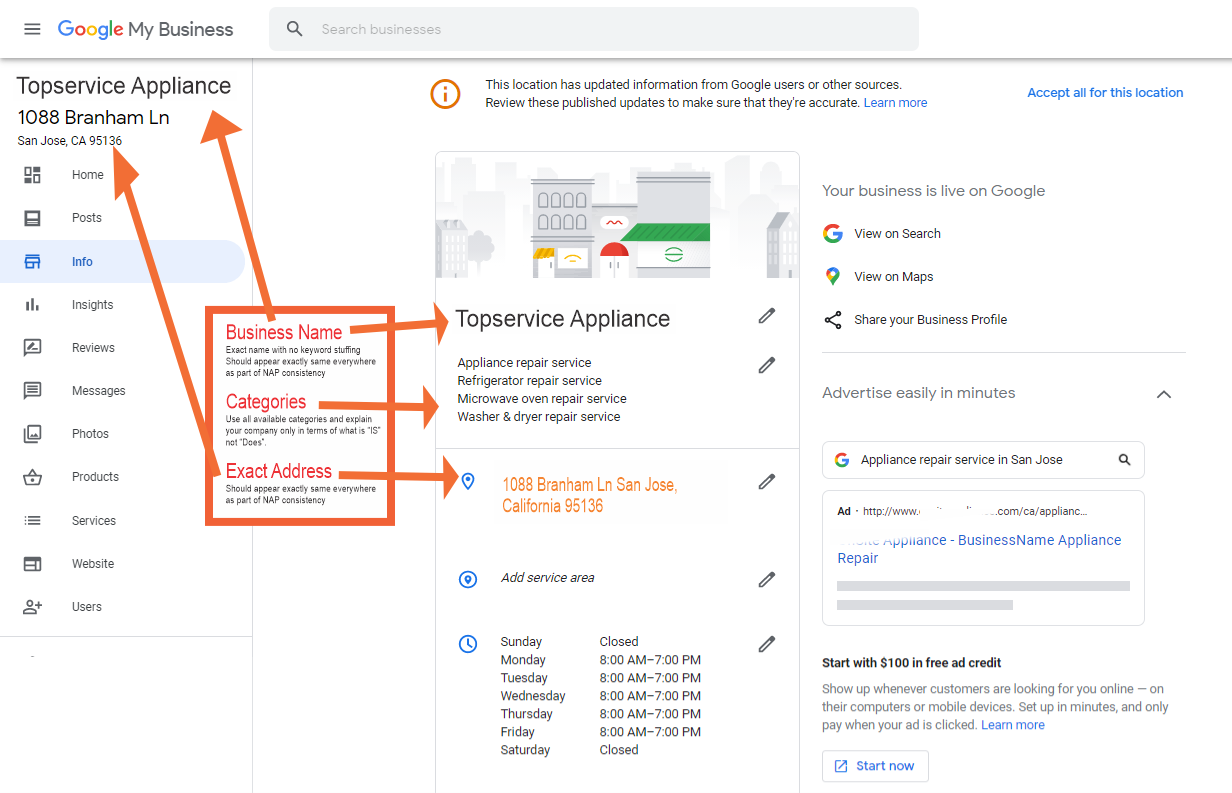Click the orange info alert icon
Image resolution: width=1232 pixels, height=793 pixels.
click(446, 94)
